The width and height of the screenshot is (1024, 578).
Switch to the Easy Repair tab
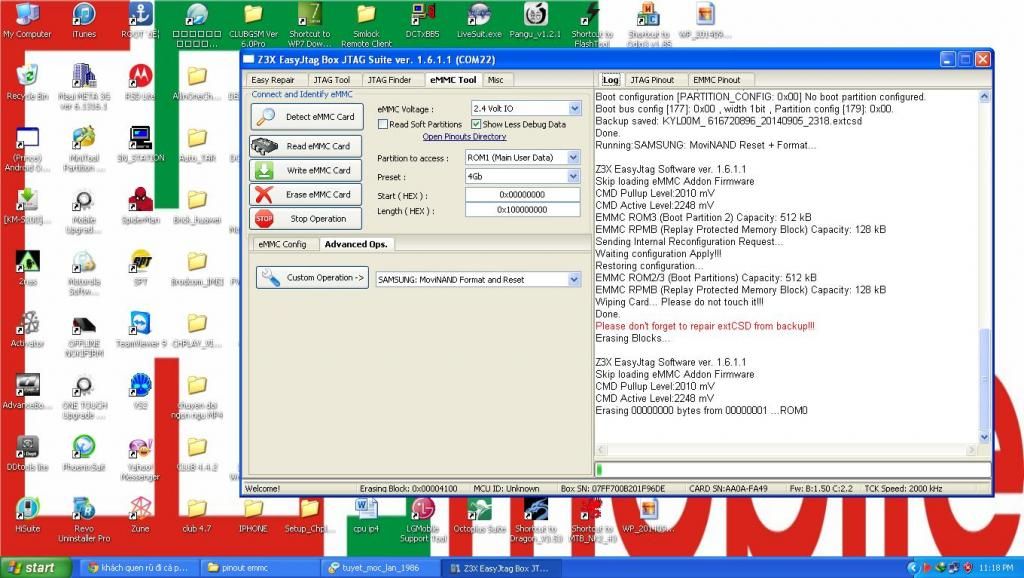pos(273,80)
